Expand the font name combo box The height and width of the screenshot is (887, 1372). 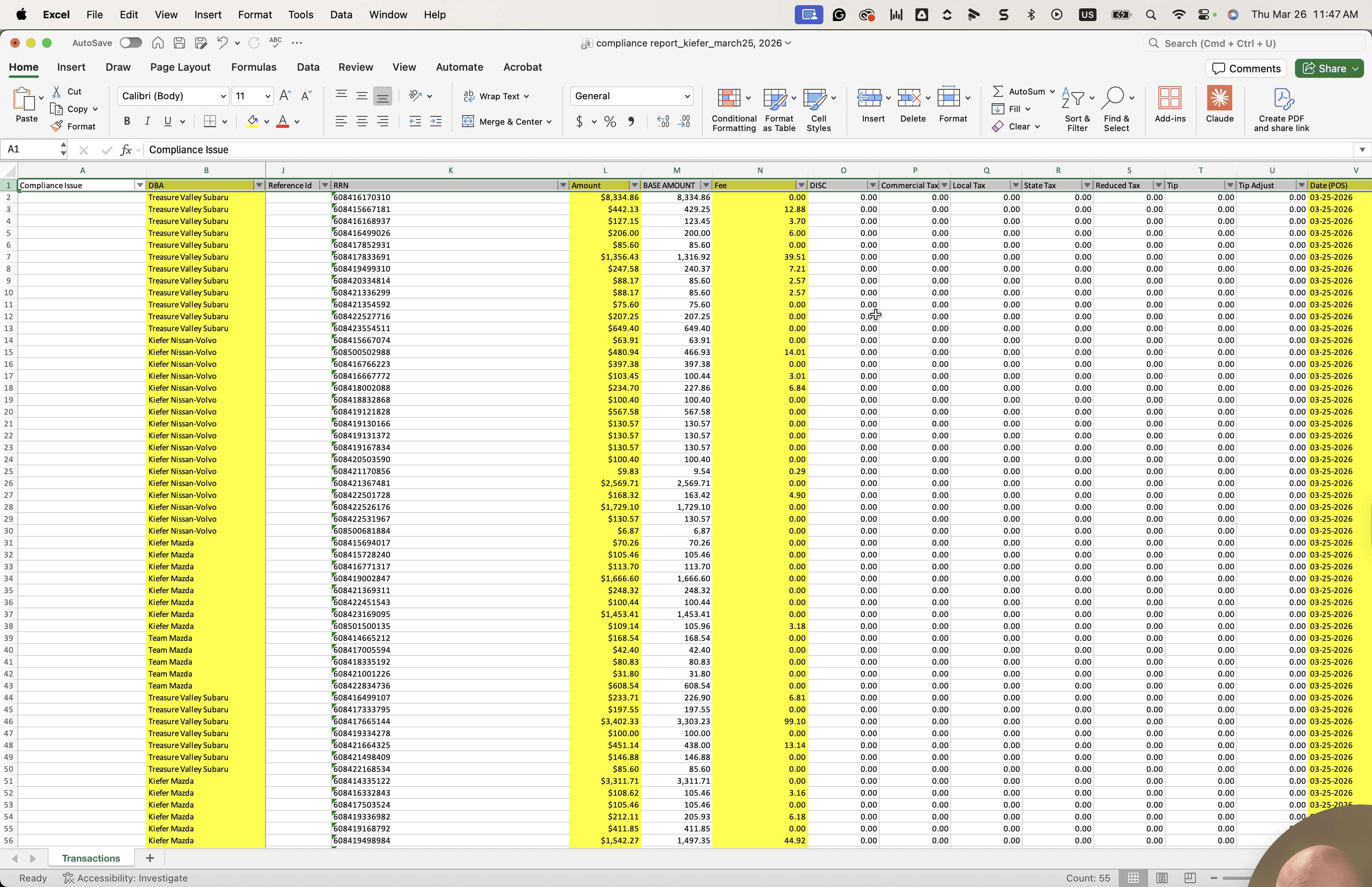tap(224, 96)
